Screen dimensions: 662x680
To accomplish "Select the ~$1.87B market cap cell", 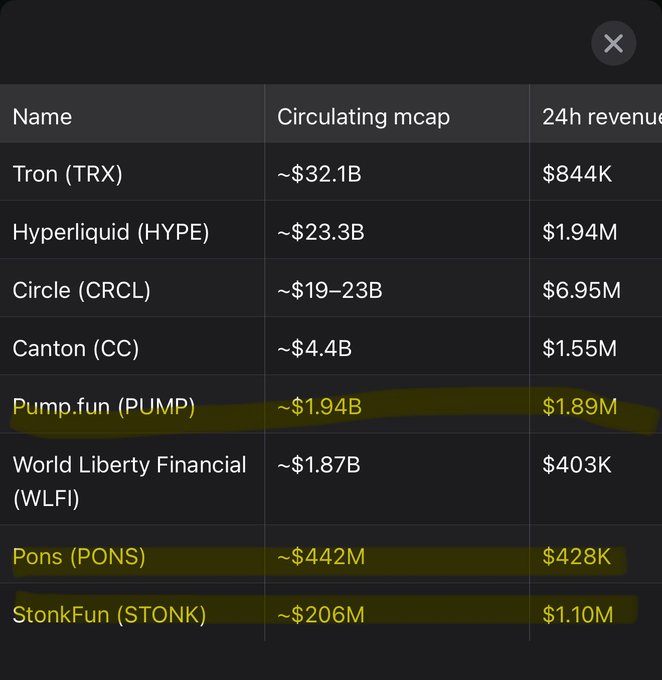I will point(397,479).
